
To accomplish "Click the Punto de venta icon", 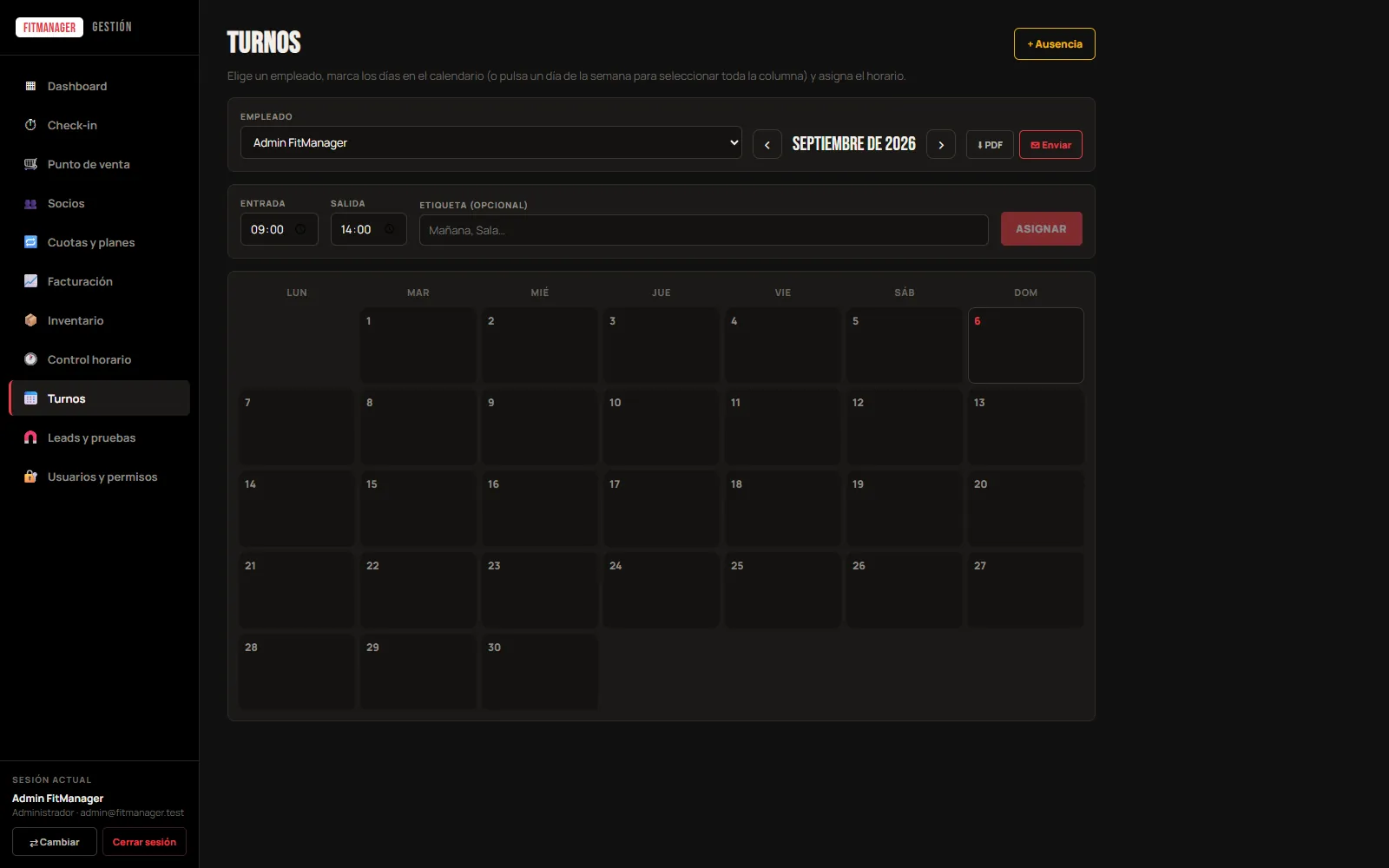I will pyautogui.click(x=30, y=164).
